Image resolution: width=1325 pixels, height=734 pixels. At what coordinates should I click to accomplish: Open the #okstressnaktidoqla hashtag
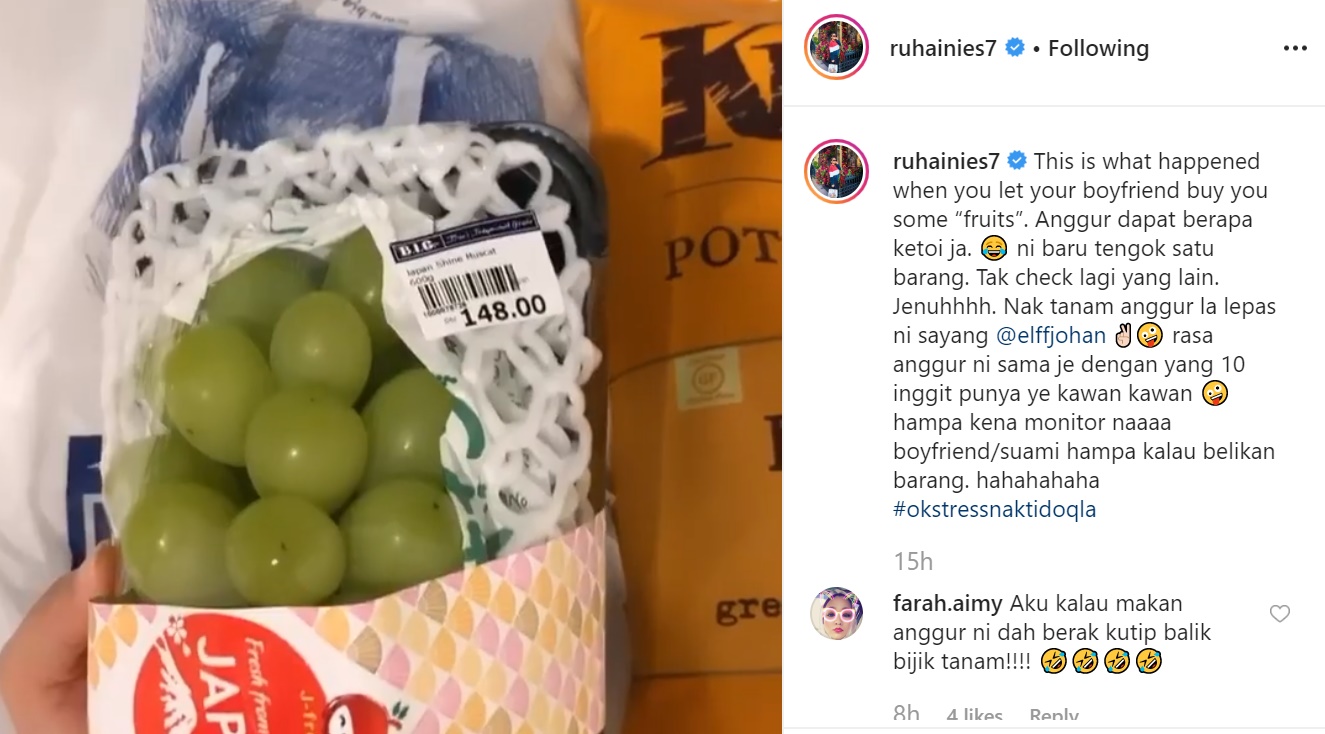point(994,509)
